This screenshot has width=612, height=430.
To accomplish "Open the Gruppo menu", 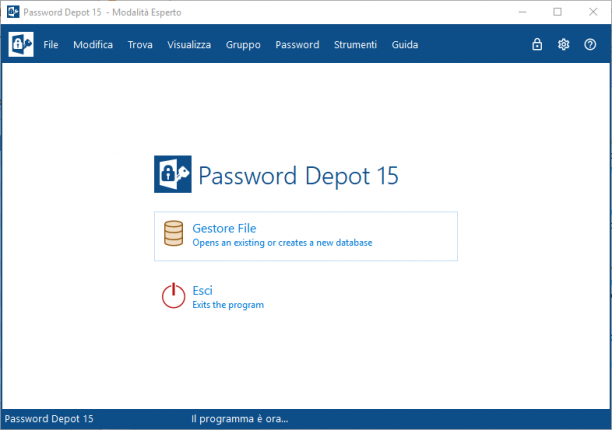I will pyautogui.click(x=243, y=45).
